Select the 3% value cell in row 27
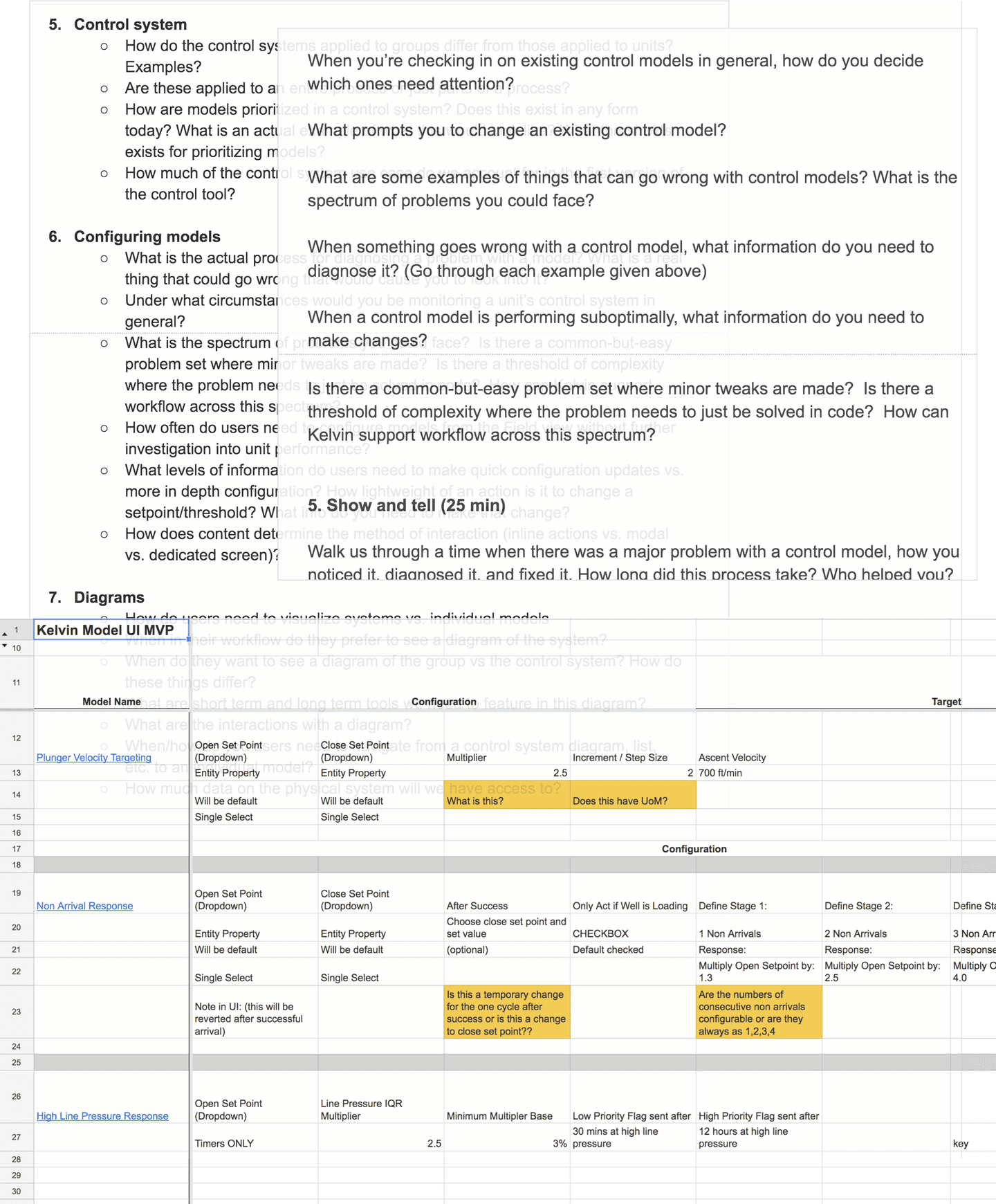996x1204 pixels. tap(507, 1138)
